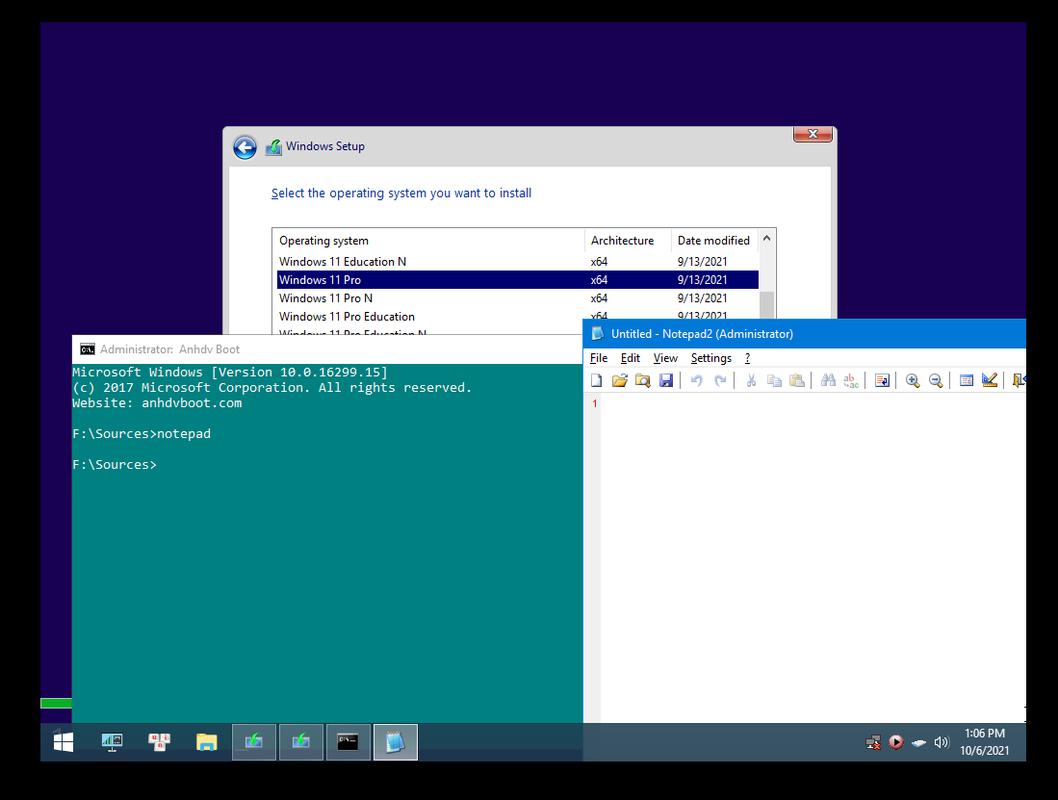Open the Replace tool icon
Image resolution: width=1058 pixels, height=800 pixels.
coord(852,380)
